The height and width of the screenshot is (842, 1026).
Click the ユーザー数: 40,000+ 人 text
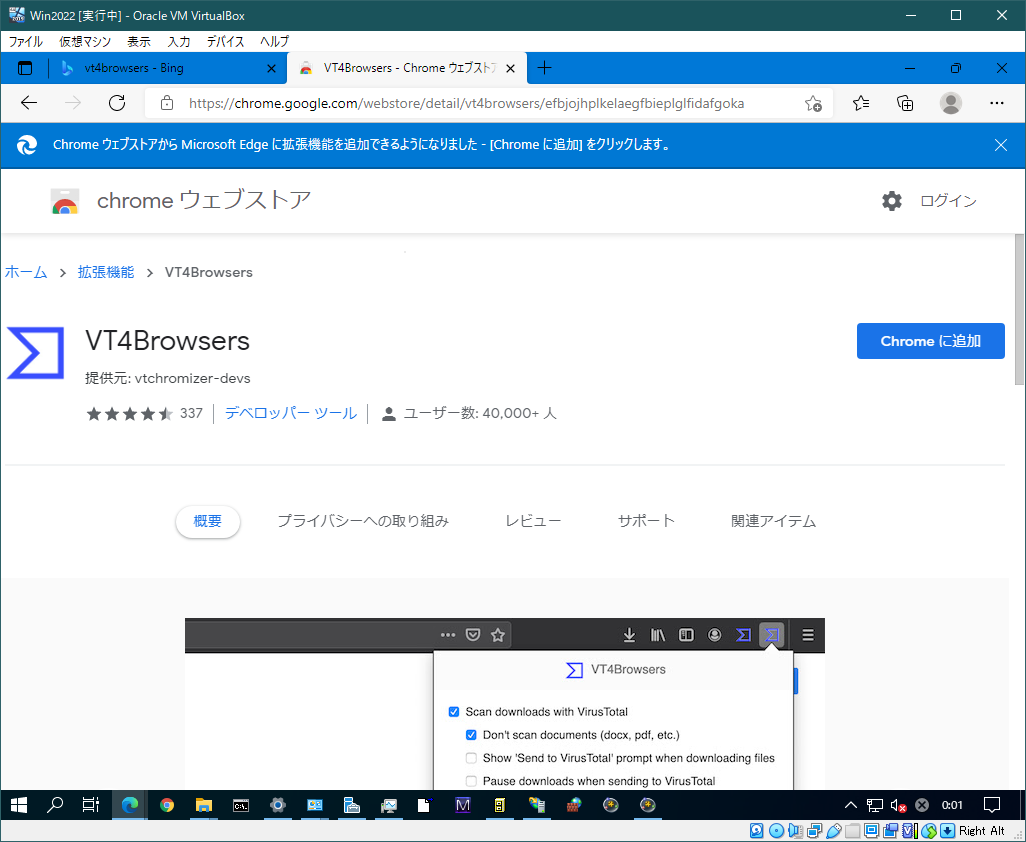click(480, 413)
